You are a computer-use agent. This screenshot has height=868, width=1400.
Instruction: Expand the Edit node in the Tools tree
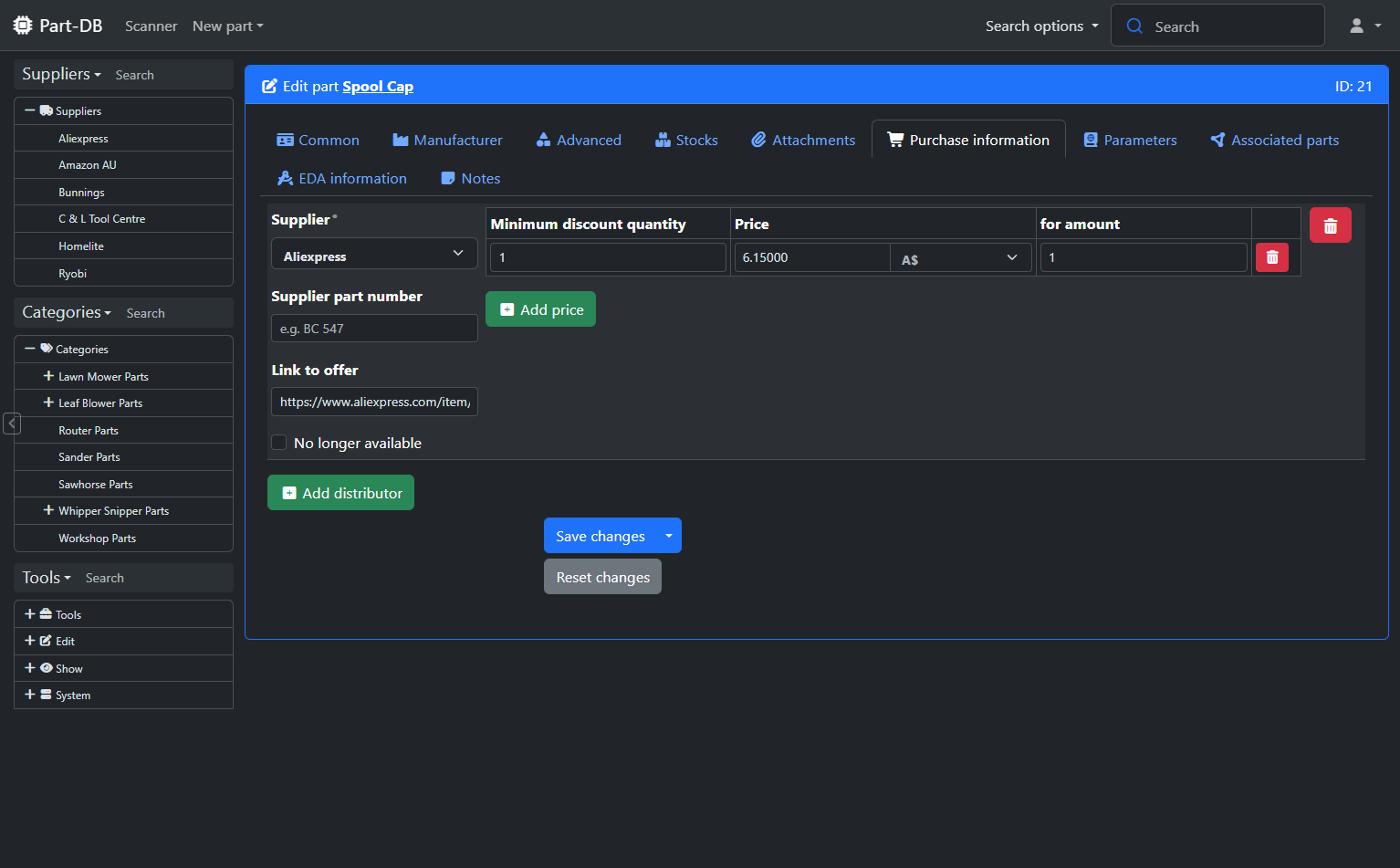[x=30, y=641]
